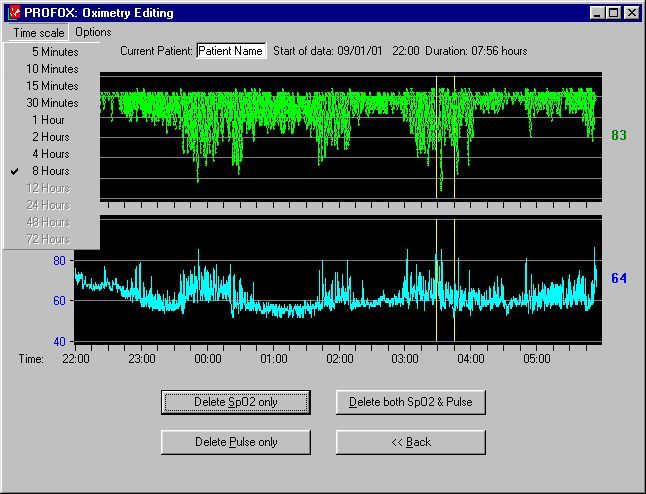Click the pulse axis label 40
The width and height of the screenshot is (646, 494).
tap(59, 342)
